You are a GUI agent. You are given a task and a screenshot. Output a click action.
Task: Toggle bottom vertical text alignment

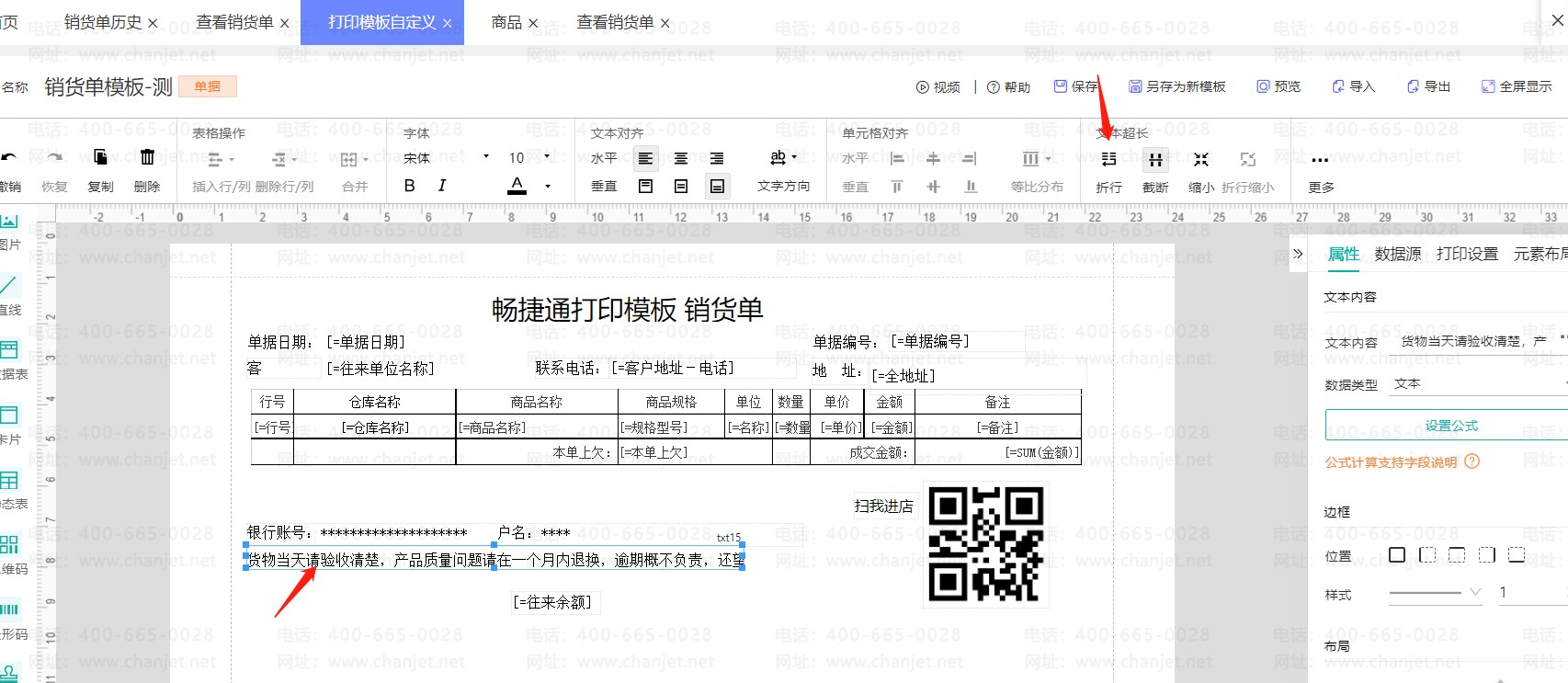pos(717,187)
